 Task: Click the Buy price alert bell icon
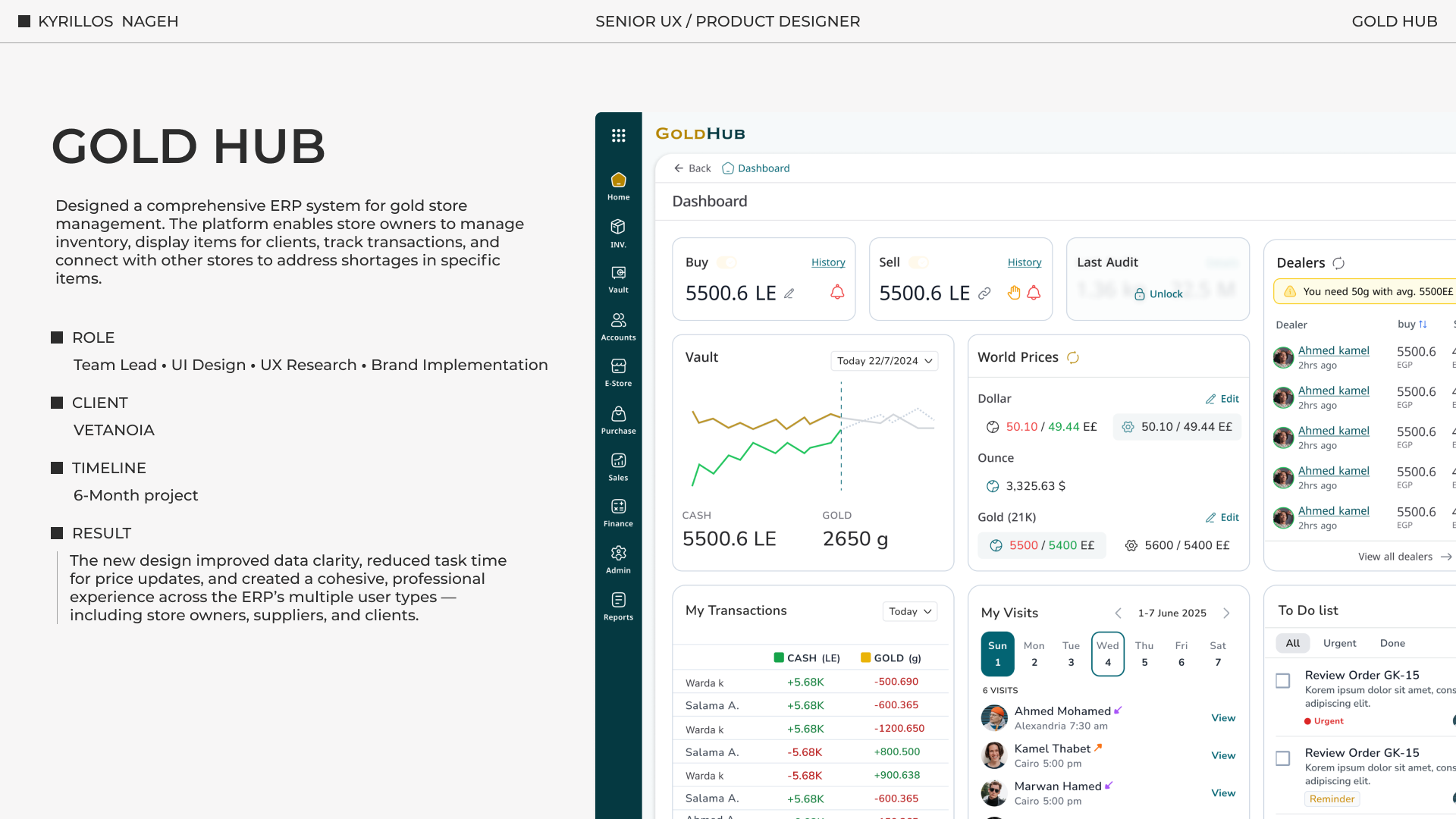click(x=837, y=292)
